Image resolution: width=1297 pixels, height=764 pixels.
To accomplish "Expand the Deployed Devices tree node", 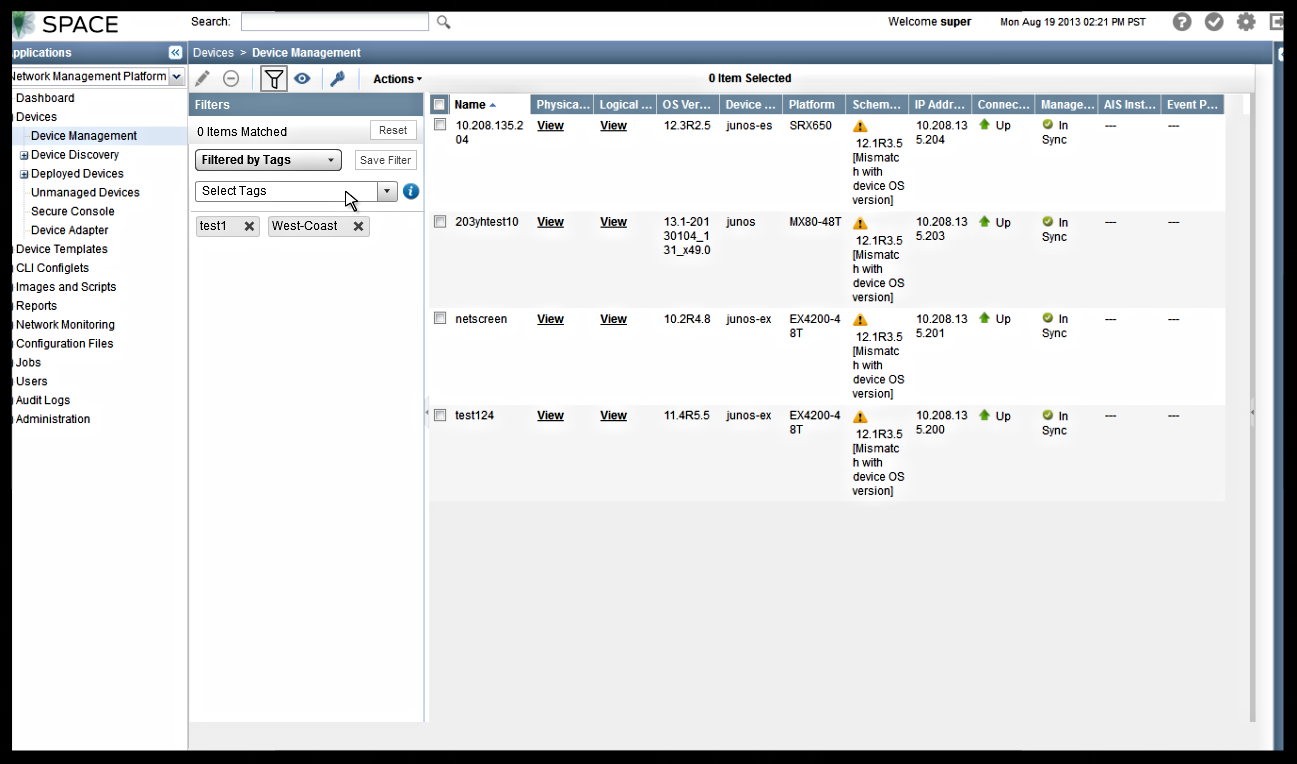I will coord(24,174).
